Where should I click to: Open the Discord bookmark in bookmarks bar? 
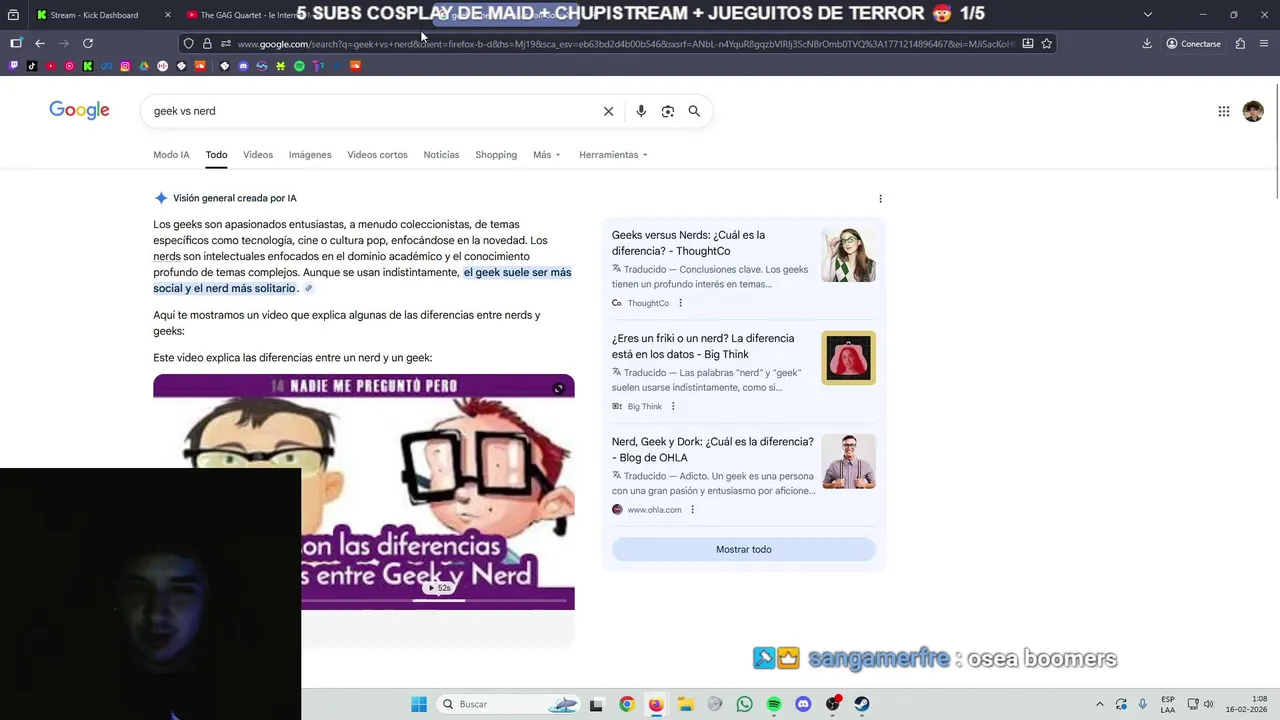tap(243, 66)
